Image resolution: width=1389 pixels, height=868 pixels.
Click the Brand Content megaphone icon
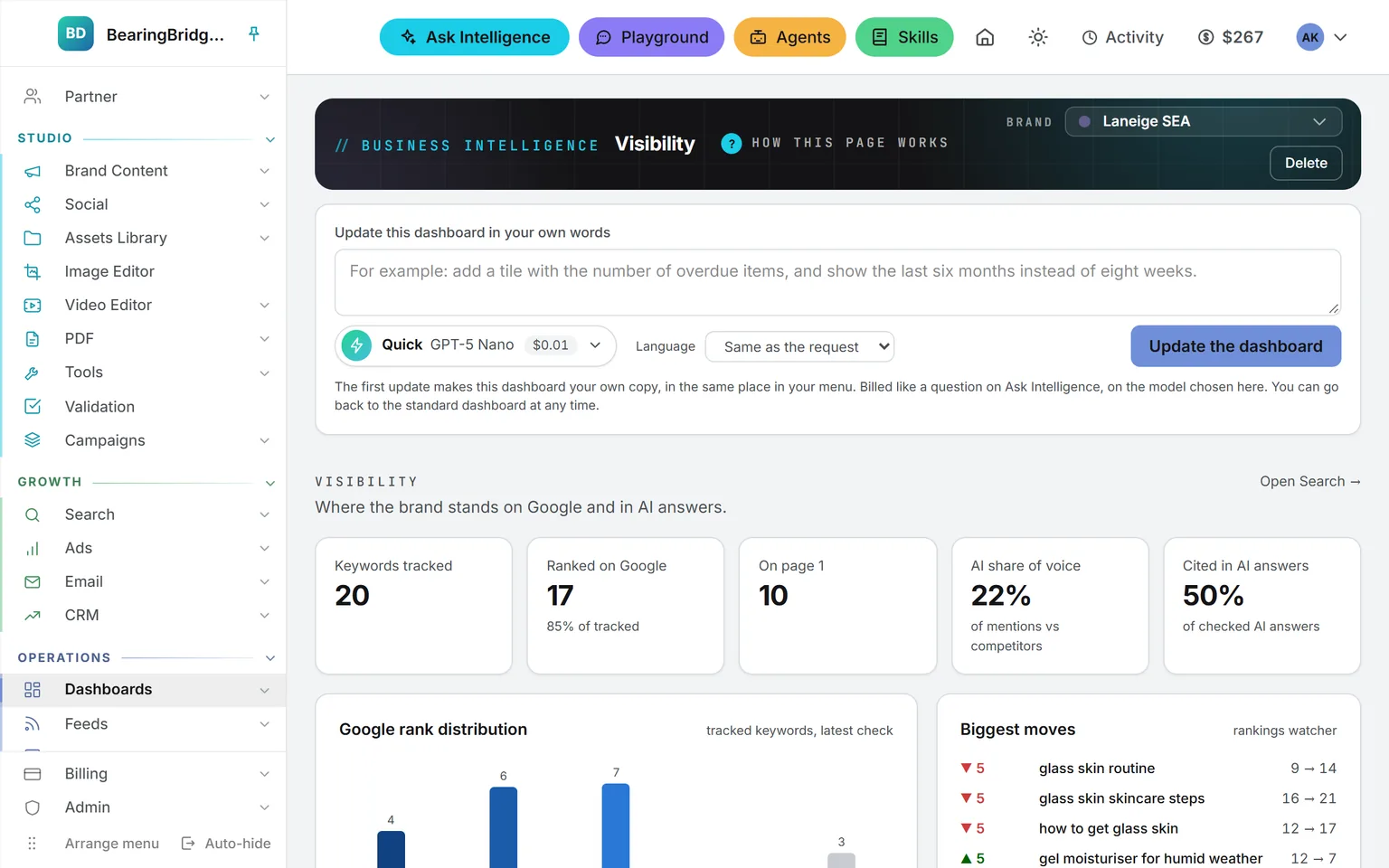tap(33, 171)
